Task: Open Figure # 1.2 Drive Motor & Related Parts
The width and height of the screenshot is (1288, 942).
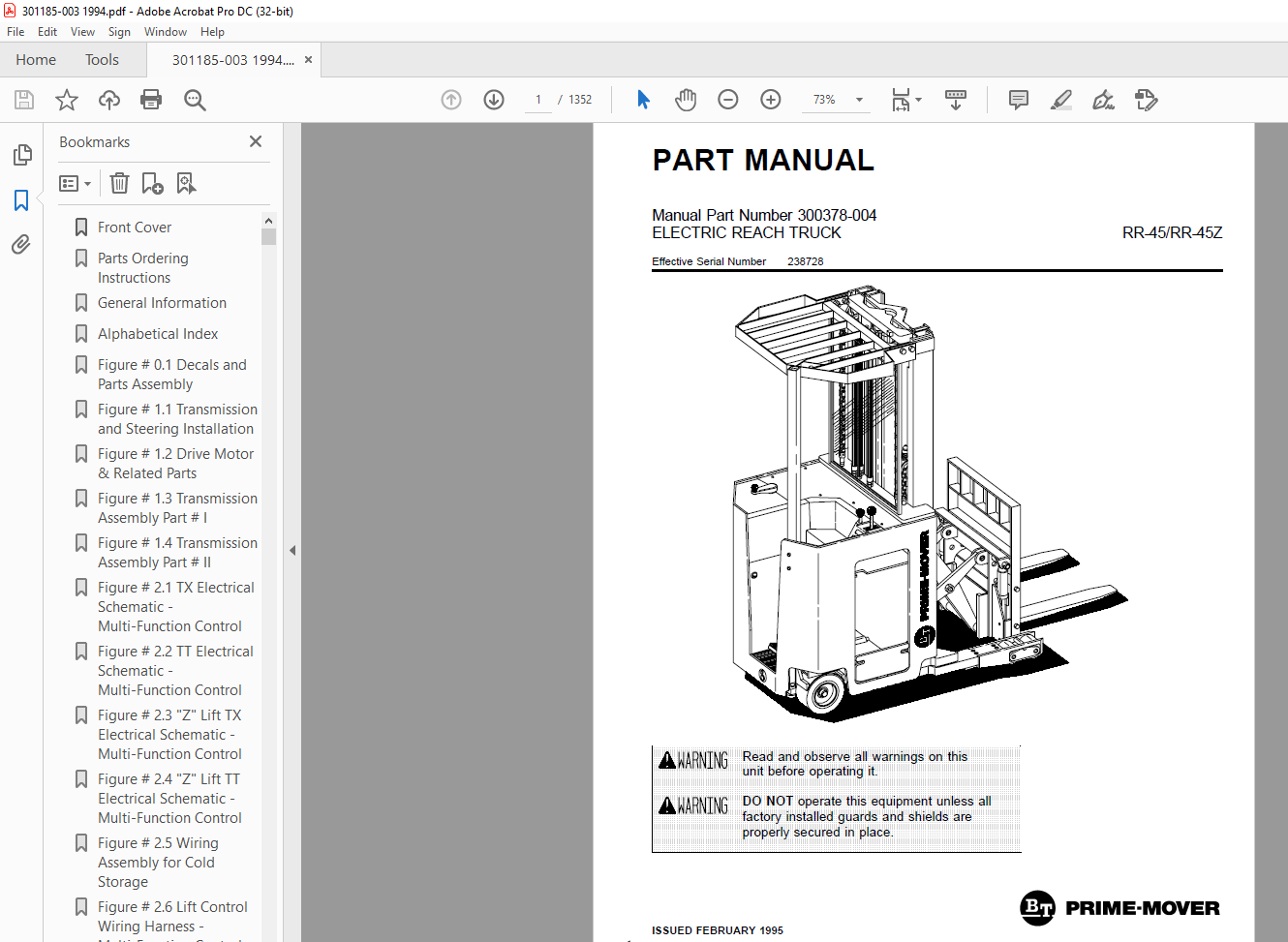Action: [175, 464]
